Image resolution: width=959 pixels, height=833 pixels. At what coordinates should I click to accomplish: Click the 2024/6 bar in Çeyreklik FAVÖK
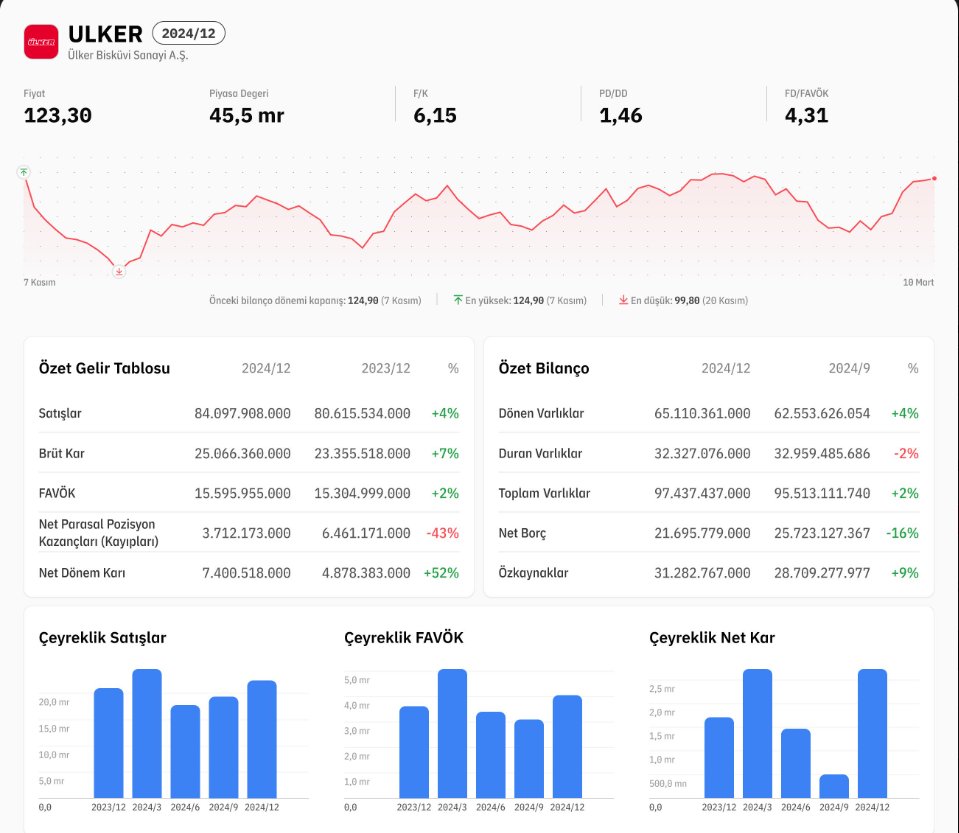tap(491, 755)
